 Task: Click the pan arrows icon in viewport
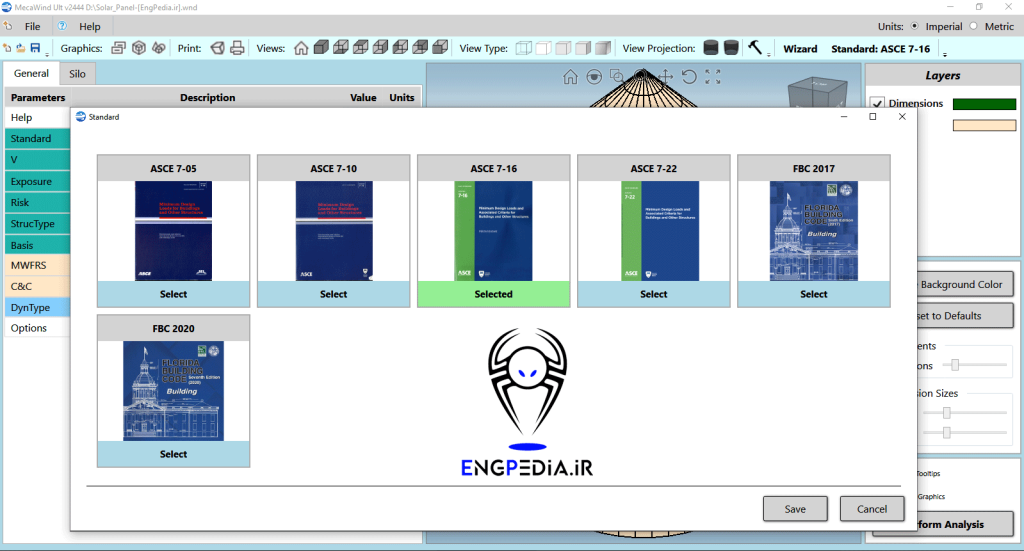665,77
